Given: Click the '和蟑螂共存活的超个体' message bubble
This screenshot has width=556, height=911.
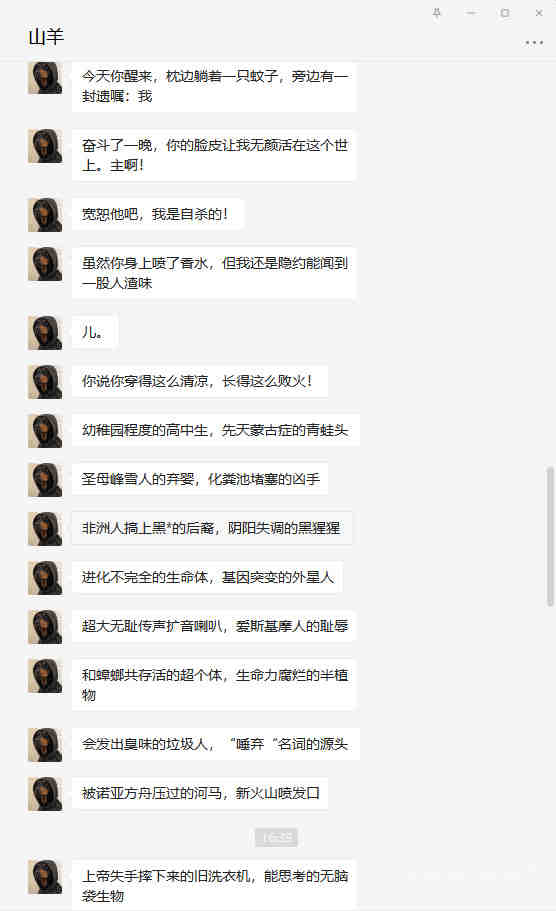Looking at the screenshot, I should click(214, 685).
